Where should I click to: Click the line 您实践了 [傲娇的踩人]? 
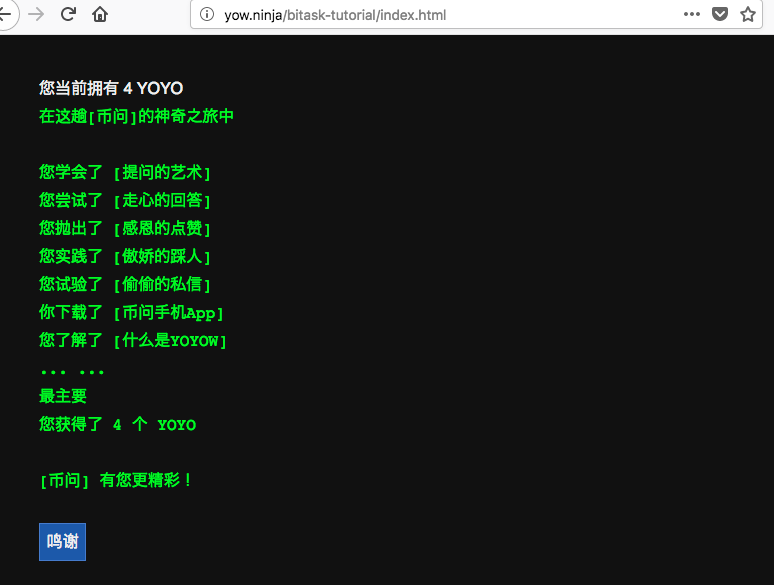coord(125,256)
